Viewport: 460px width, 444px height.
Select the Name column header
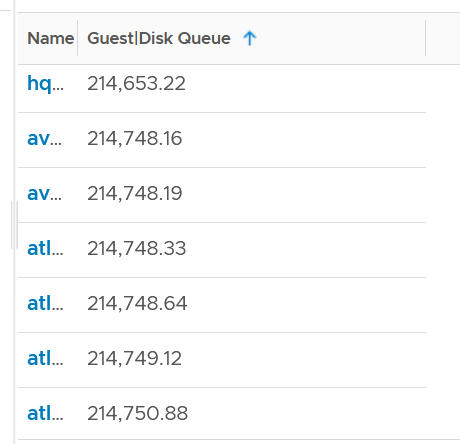[51, 38]
